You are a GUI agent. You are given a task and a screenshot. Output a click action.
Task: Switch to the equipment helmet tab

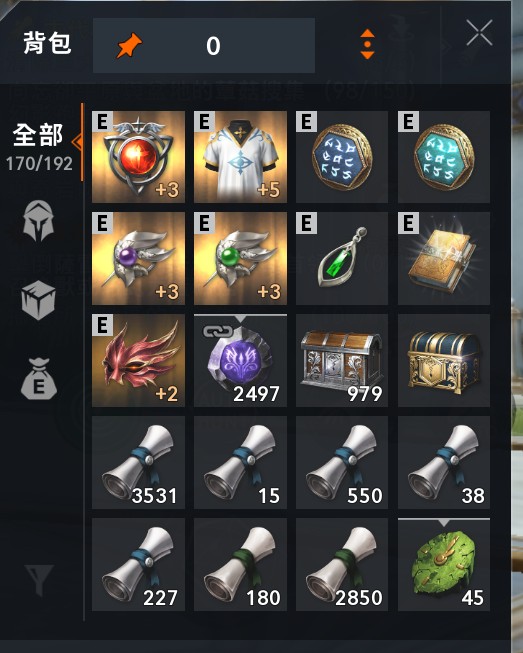coord(38,221)
